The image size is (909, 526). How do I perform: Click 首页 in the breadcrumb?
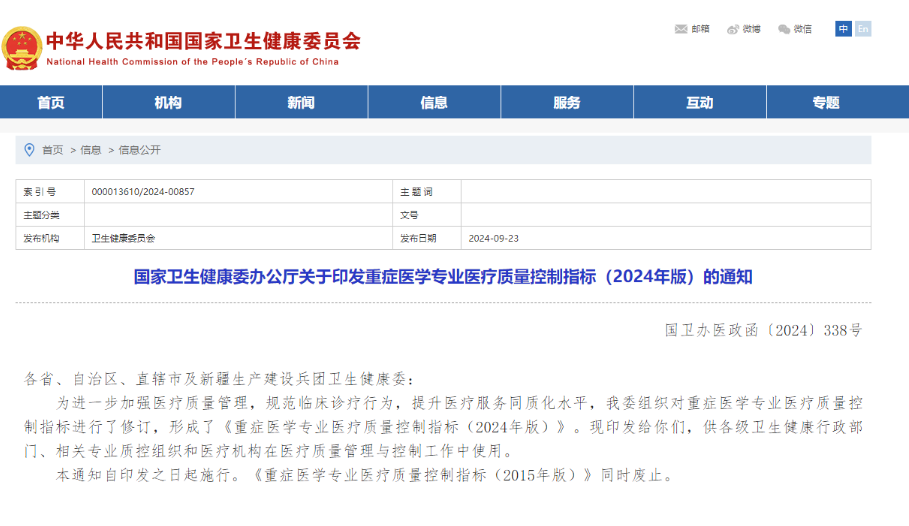coord(53,150)
